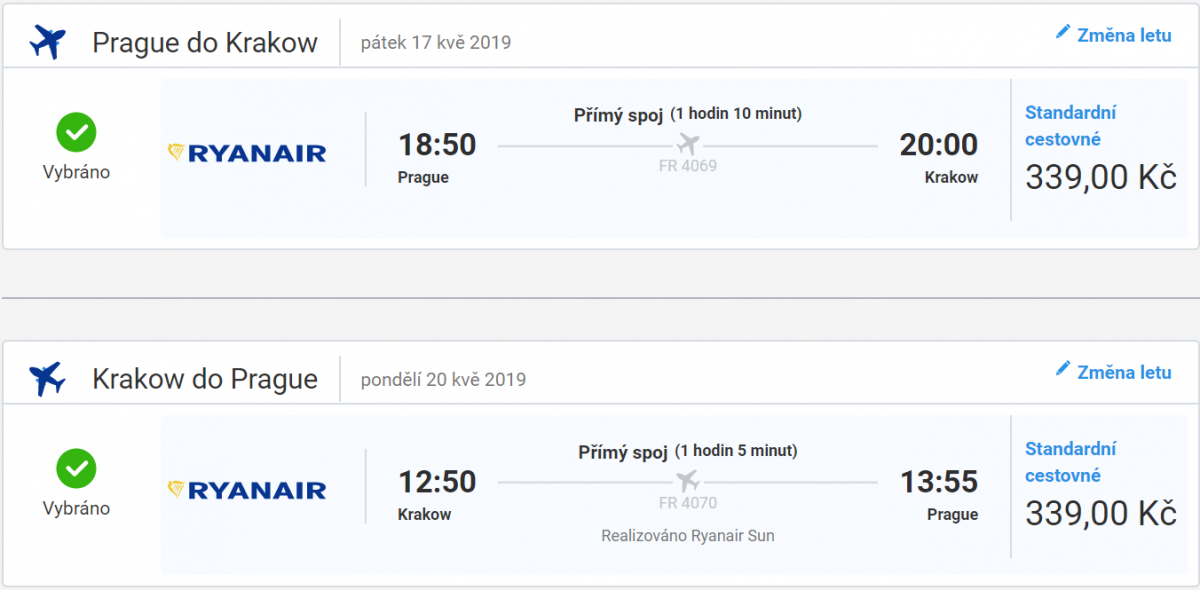Click the Ryanair logo on the Krakow–Prague flight
Screen dimensions: 1200x590
pyautogui.click(x=247, y=489)
